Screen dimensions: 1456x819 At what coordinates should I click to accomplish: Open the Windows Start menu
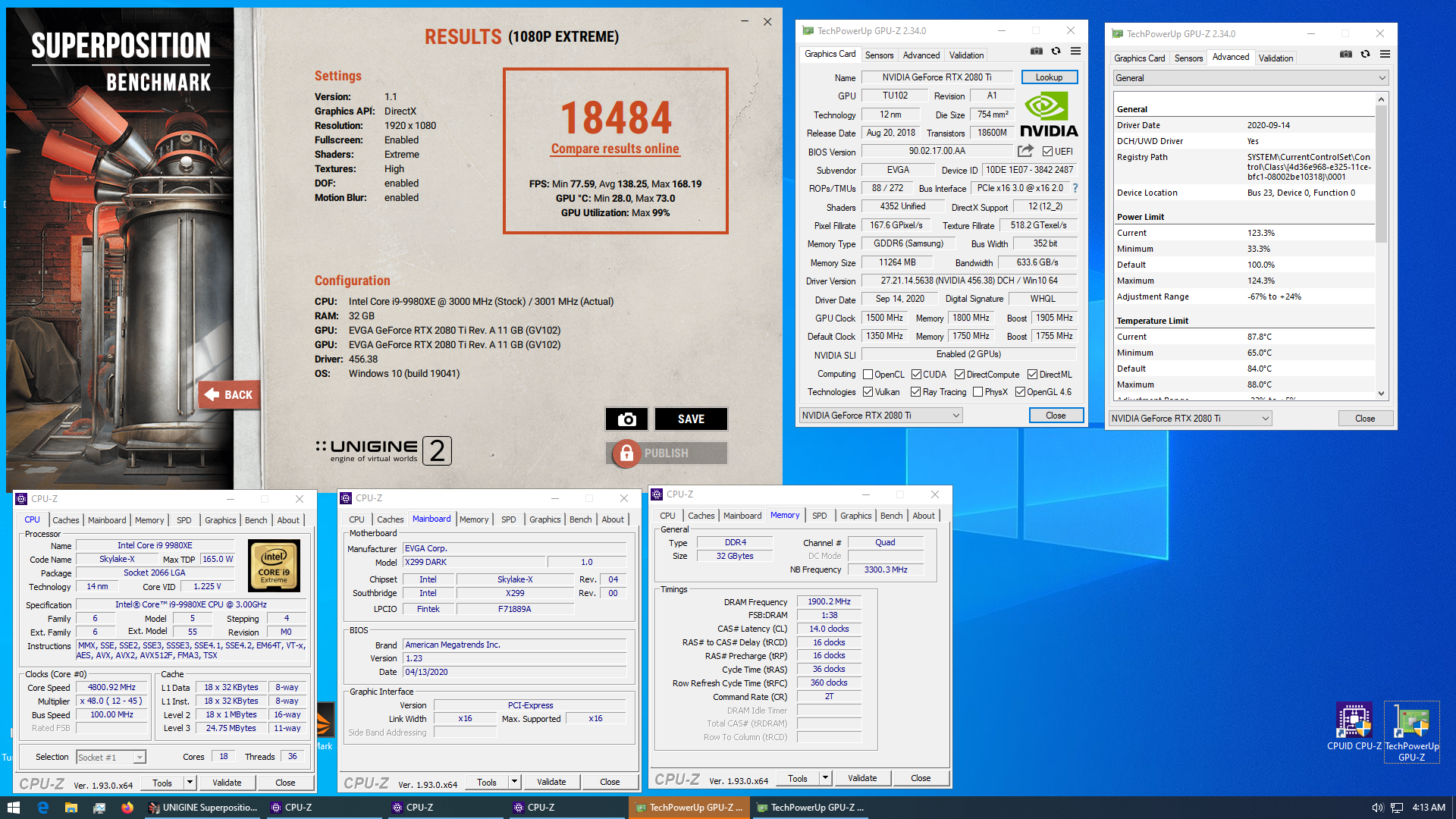point(13,808)
